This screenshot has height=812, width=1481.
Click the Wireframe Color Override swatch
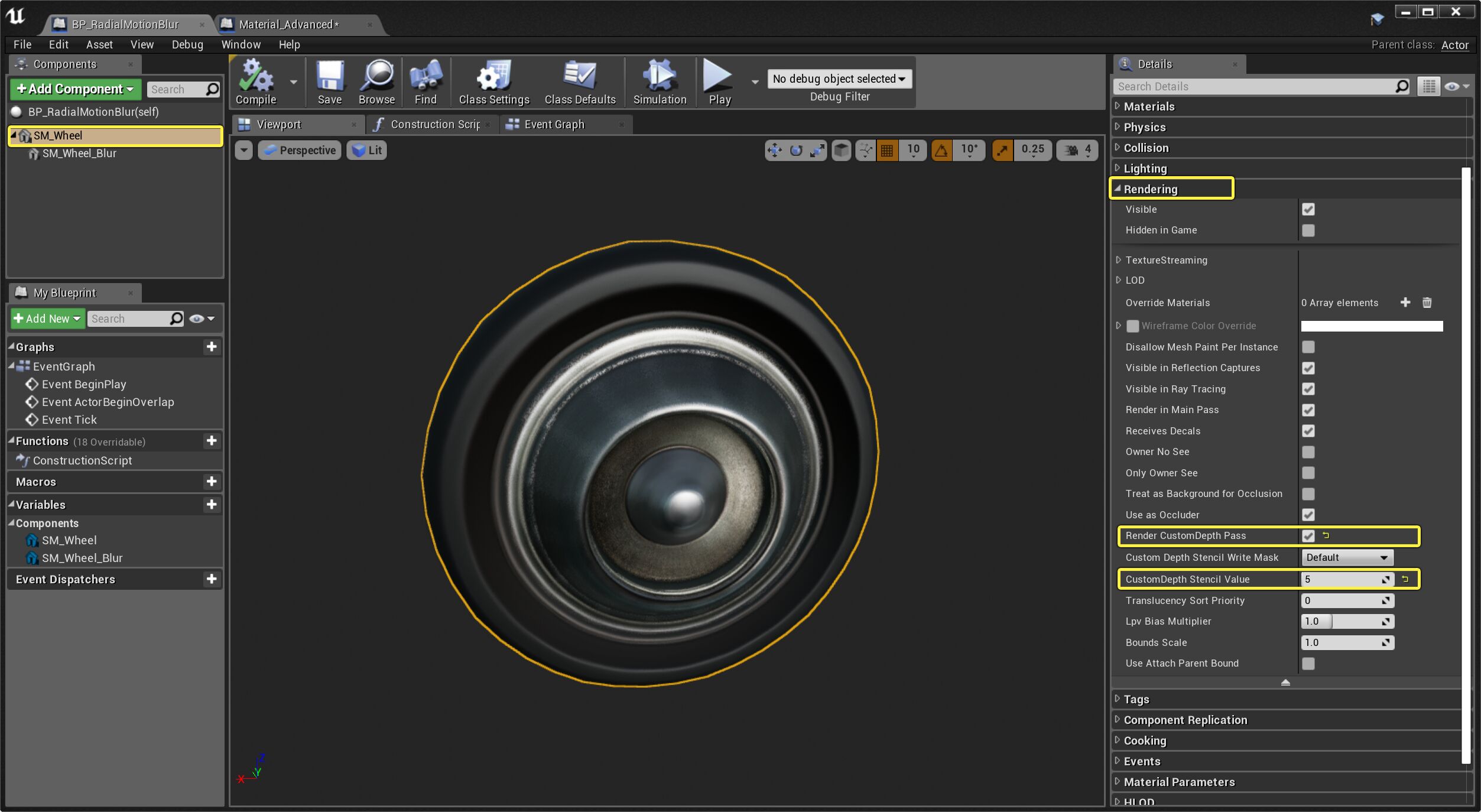pos(1371,326)
